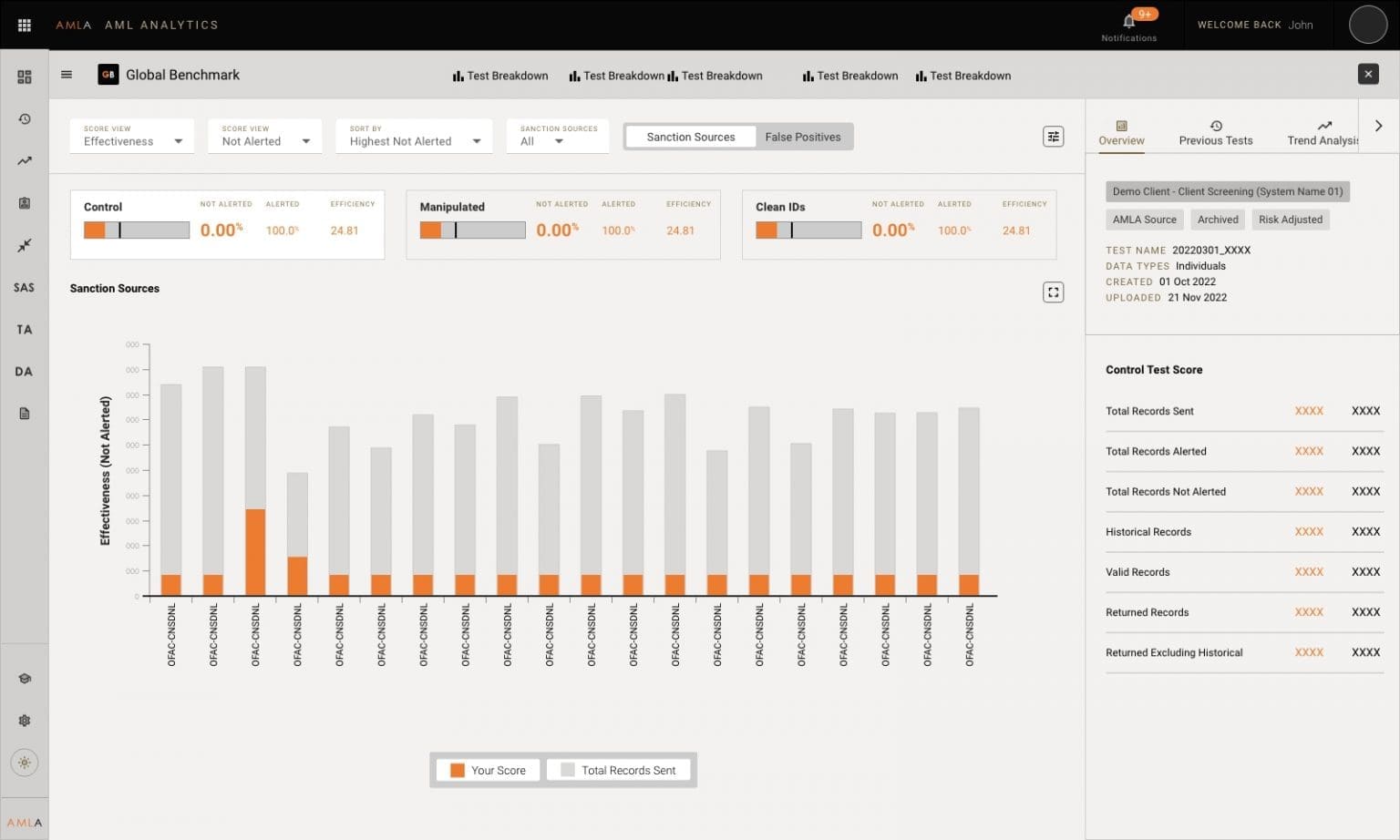Open the history icon in the left sidebar

tap(25, 118)
